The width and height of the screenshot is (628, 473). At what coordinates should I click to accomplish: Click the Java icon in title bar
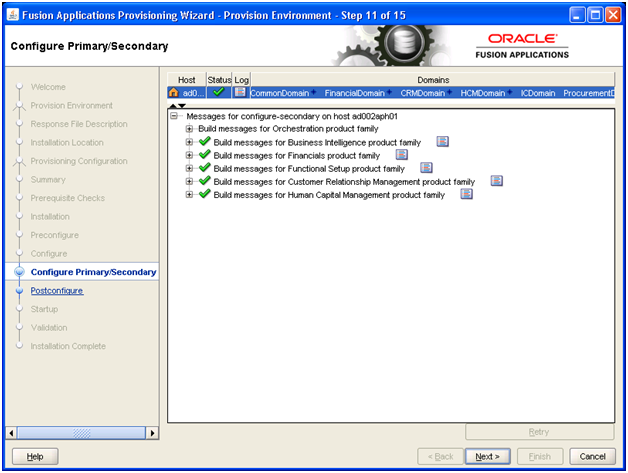tap(13, 15)
